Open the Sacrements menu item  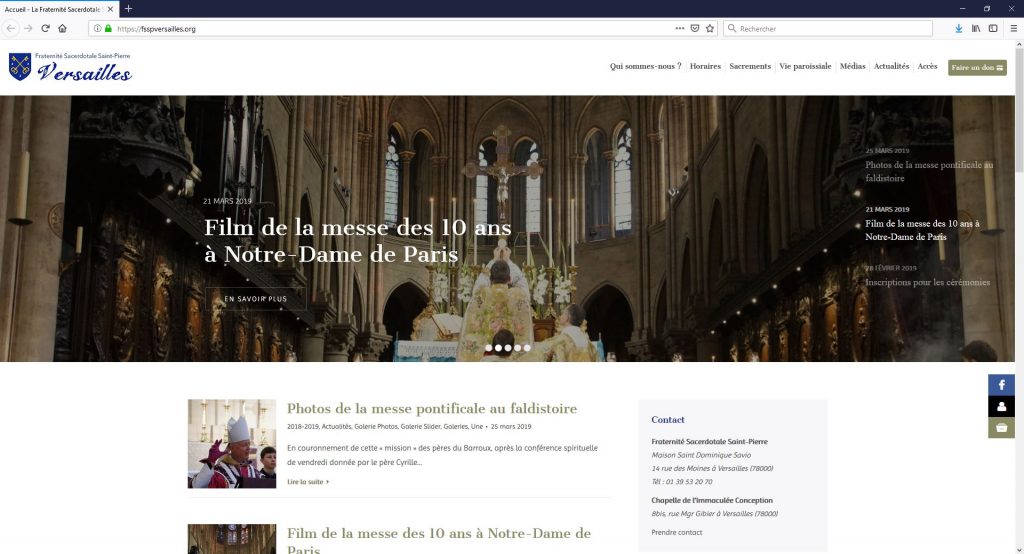pos(750,67)
